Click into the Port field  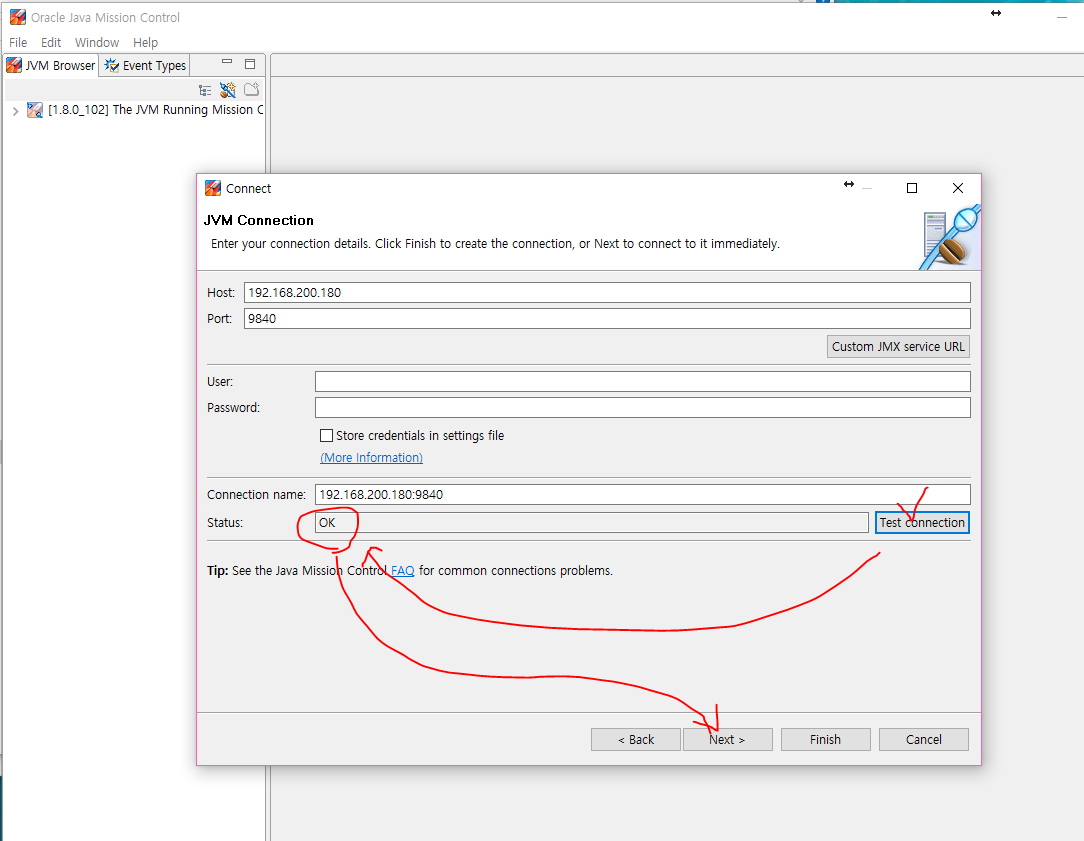pyautogui.click(x=607, y=319)
